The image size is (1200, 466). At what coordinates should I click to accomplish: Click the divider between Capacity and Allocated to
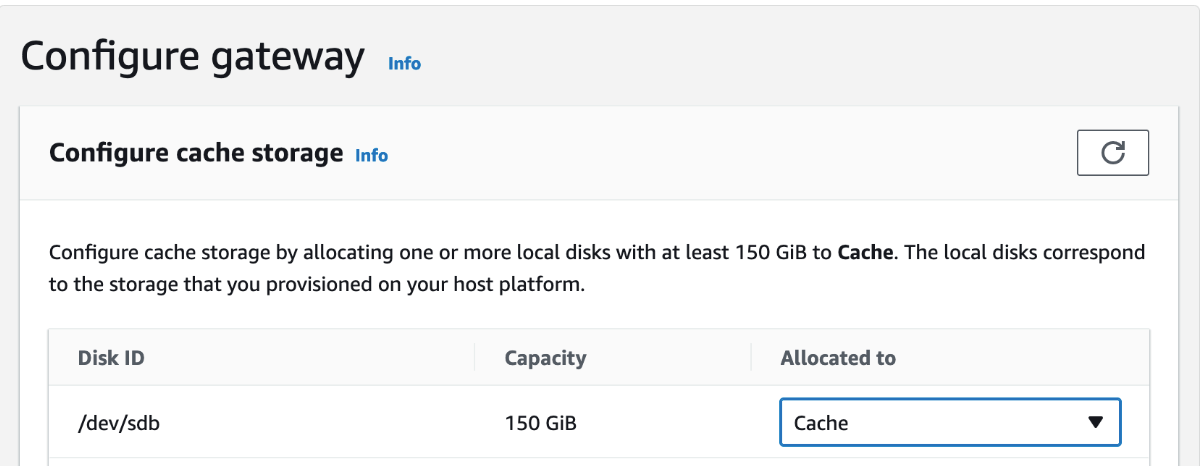[751, 357]
